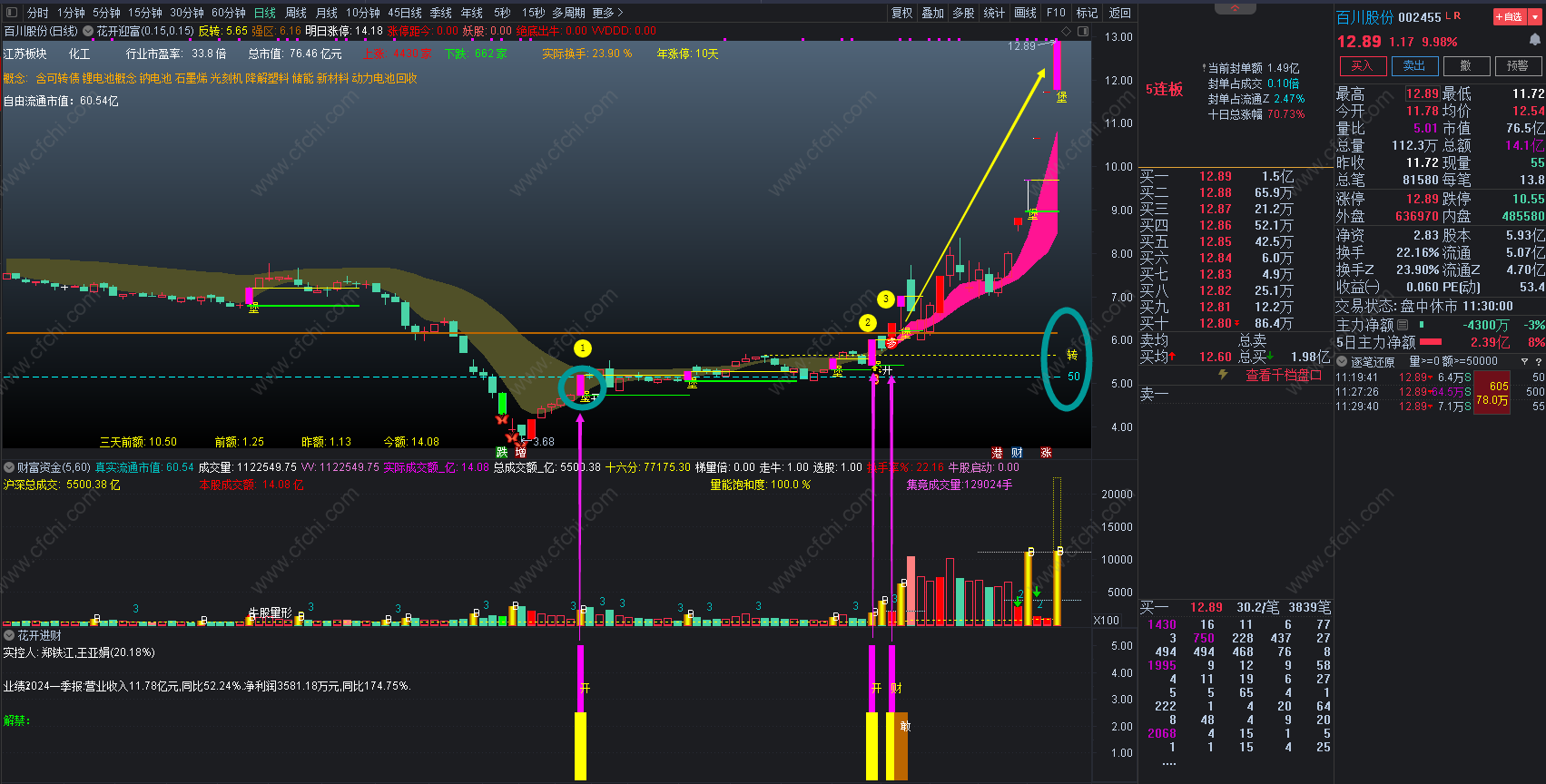
Task: Click 返回 to go back
Action: coord(1120,13)
